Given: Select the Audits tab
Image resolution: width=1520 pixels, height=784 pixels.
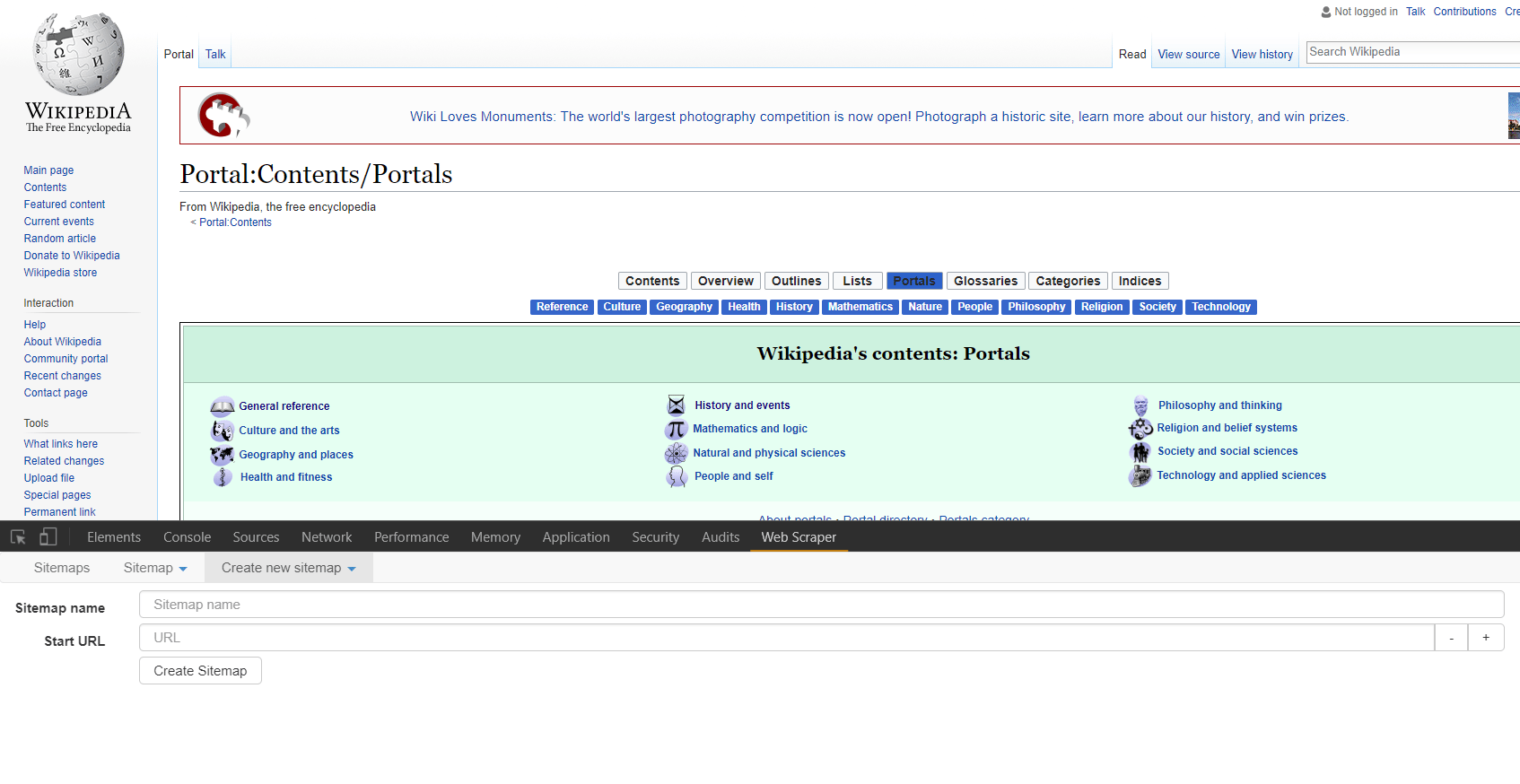Looking at the screenshot, I should (721, 537).
